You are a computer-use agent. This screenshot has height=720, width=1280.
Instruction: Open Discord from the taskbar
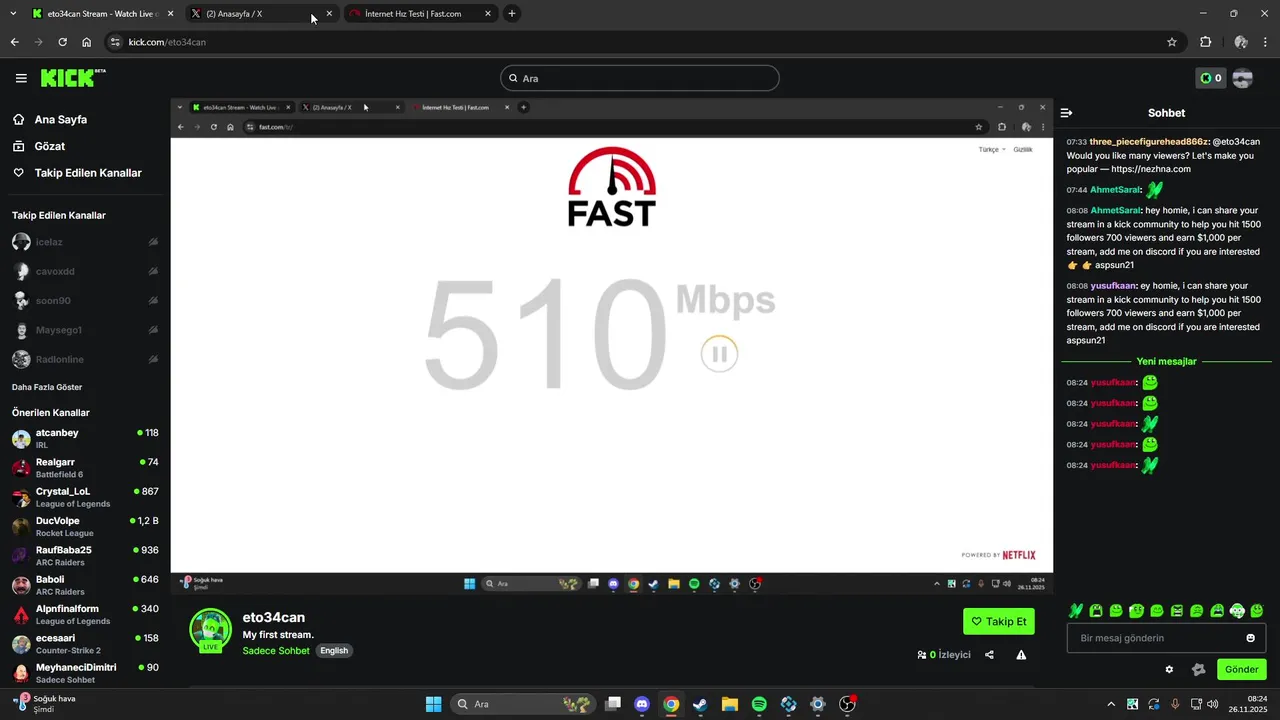pos(642,704)
